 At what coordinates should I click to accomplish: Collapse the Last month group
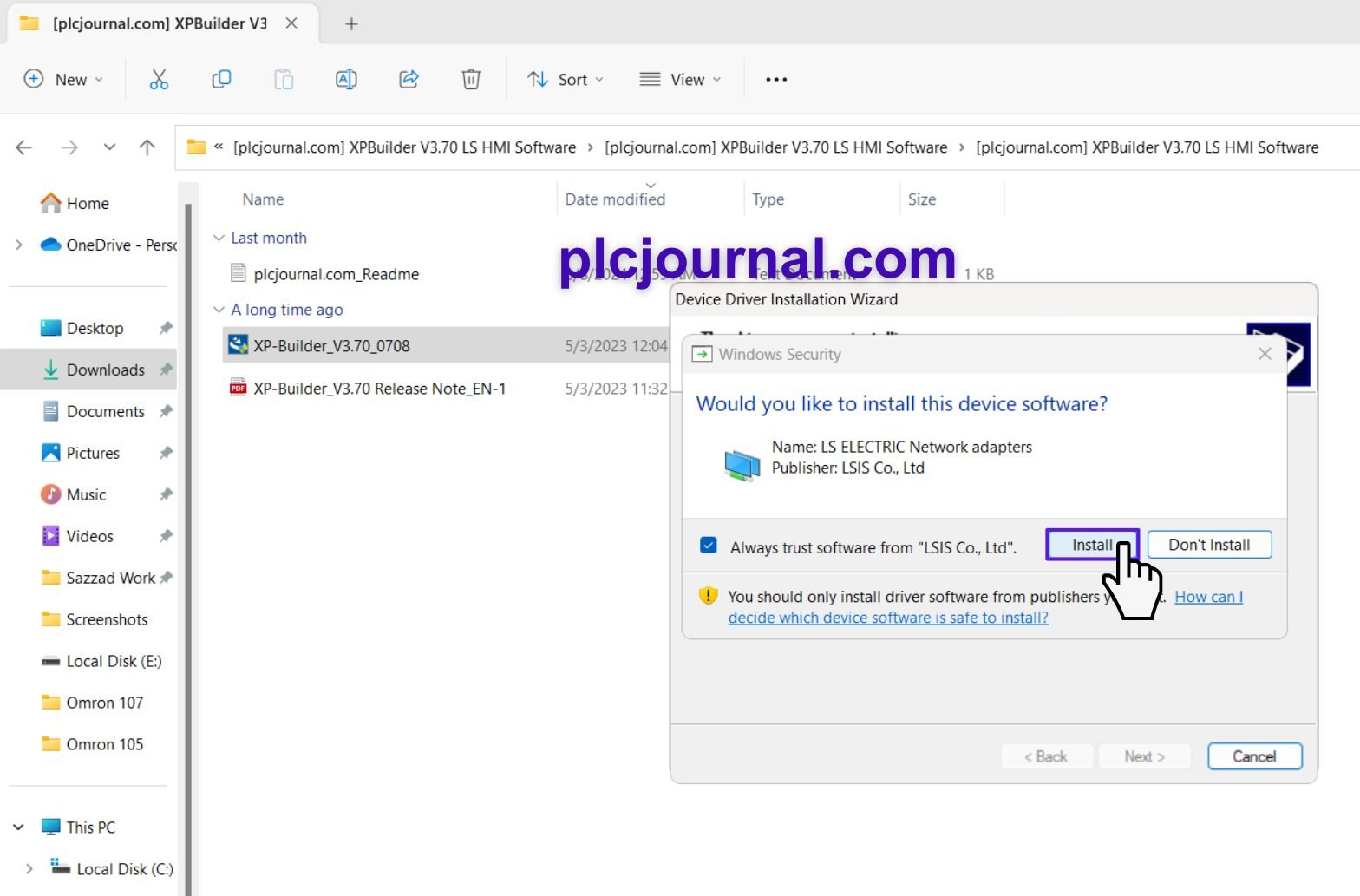[x=219, y=238]
